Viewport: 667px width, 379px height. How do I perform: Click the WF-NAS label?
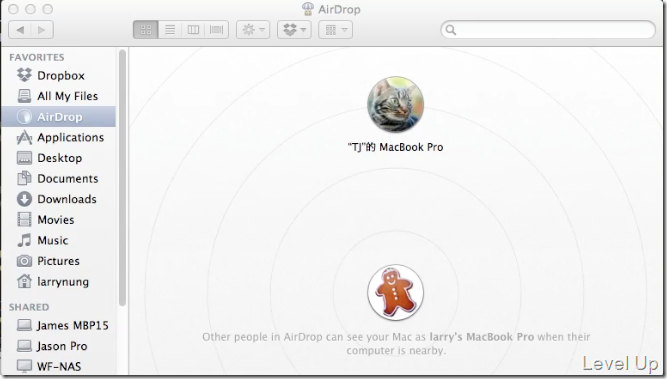[59, 366]
